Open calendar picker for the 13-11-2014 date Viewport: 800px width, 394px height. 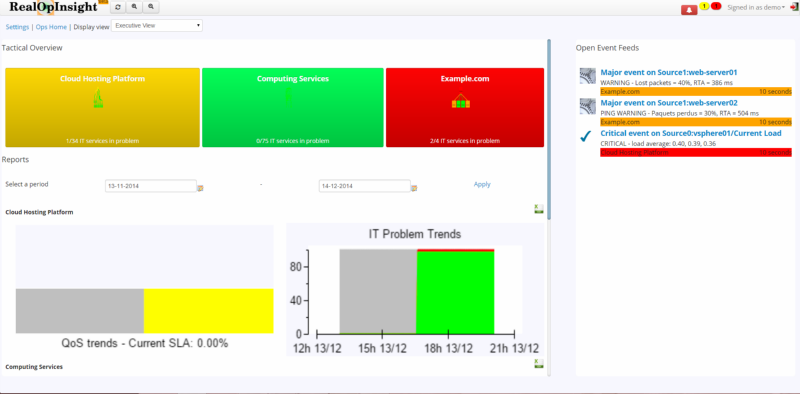coord(201,188)
